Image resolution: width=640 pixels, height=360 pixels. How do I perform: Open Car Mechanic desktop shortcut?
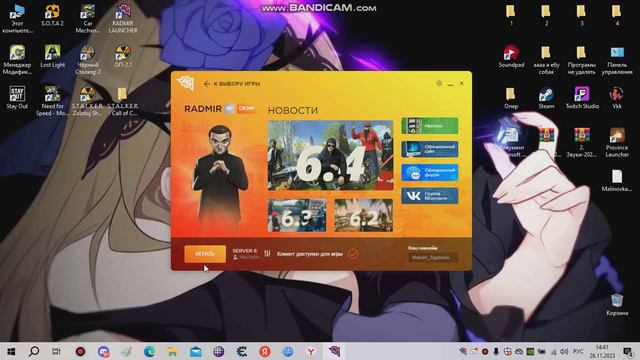(87, 19)
